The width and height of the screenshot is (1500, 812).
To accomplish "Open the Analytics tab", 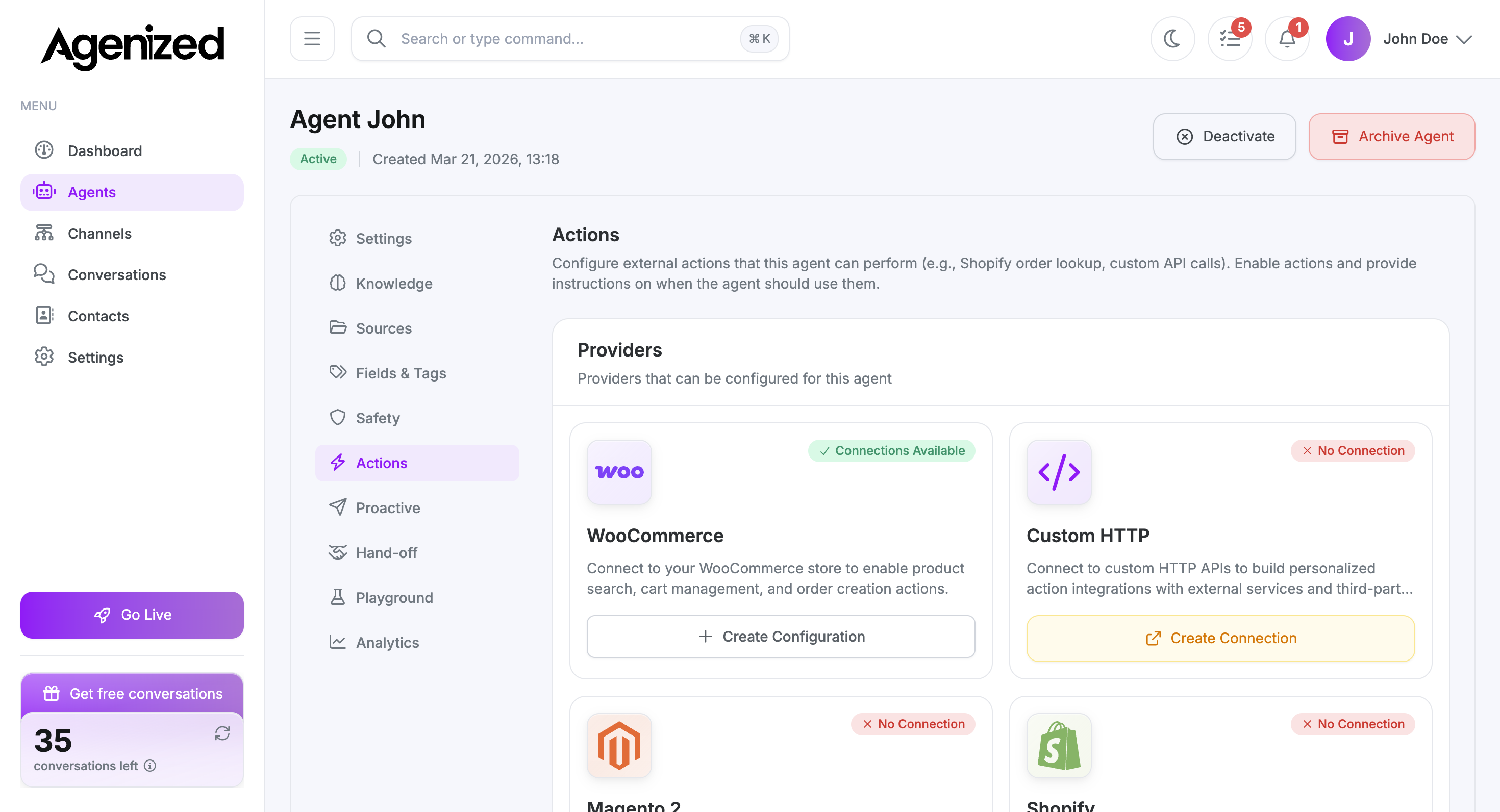I will coord(417,642).
